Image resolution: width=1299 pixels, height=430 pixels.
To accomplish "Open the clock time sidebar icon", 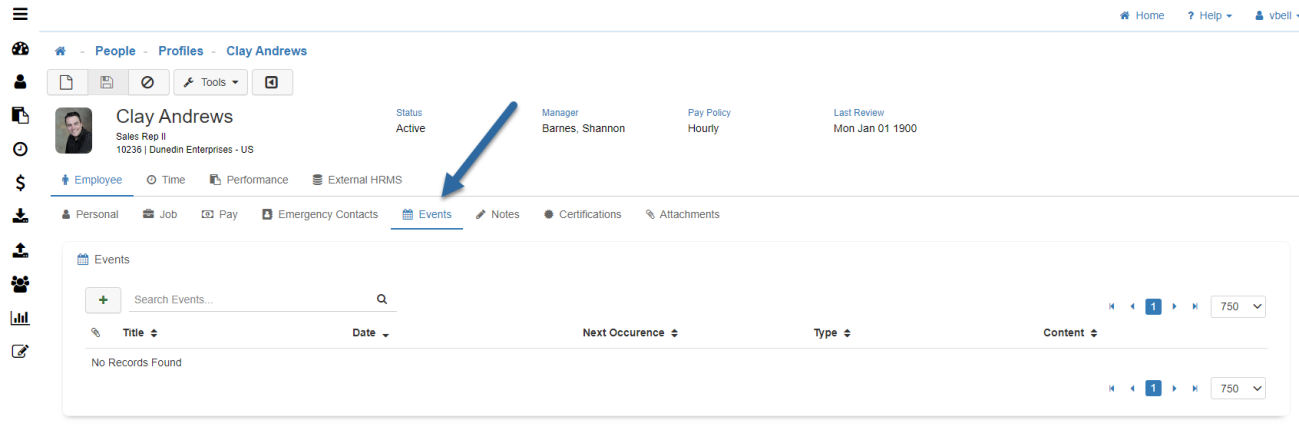I will tap(19, 150).
